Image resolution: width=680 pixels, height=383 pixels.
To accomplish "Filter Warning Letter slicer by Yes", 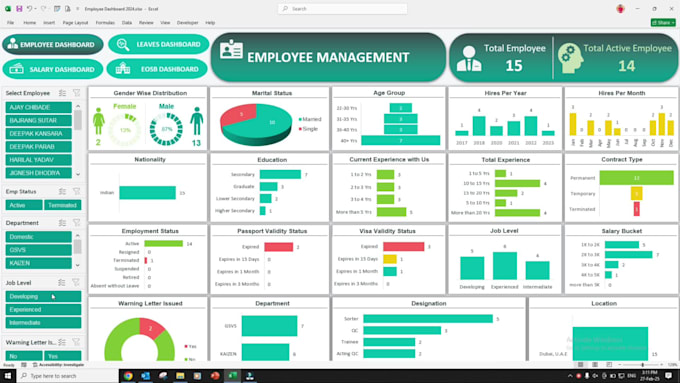I will (62, 356).
